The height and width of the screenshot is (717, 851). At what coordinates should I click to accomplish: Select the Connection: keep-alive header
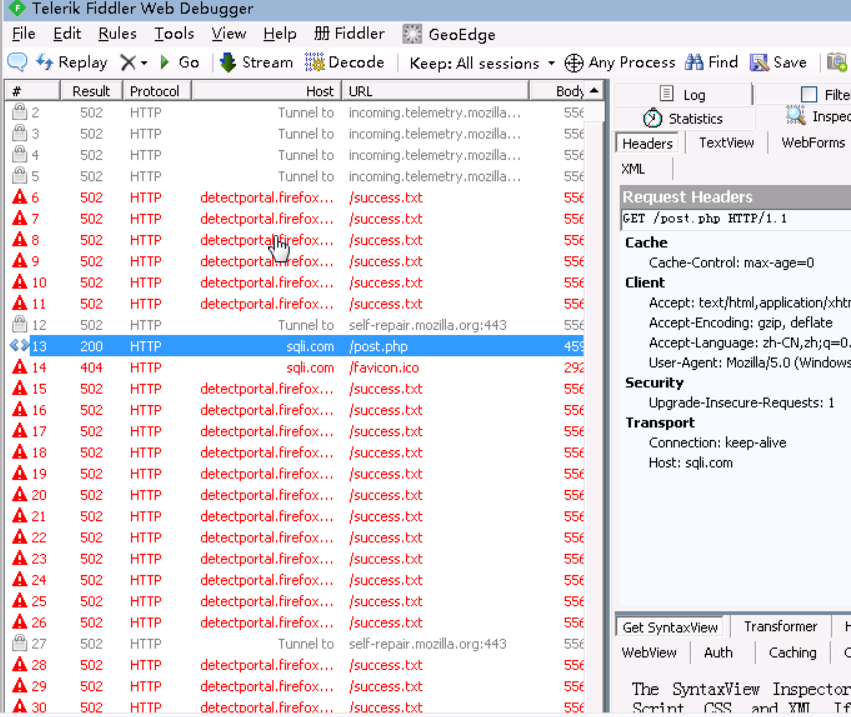point(717,443)
